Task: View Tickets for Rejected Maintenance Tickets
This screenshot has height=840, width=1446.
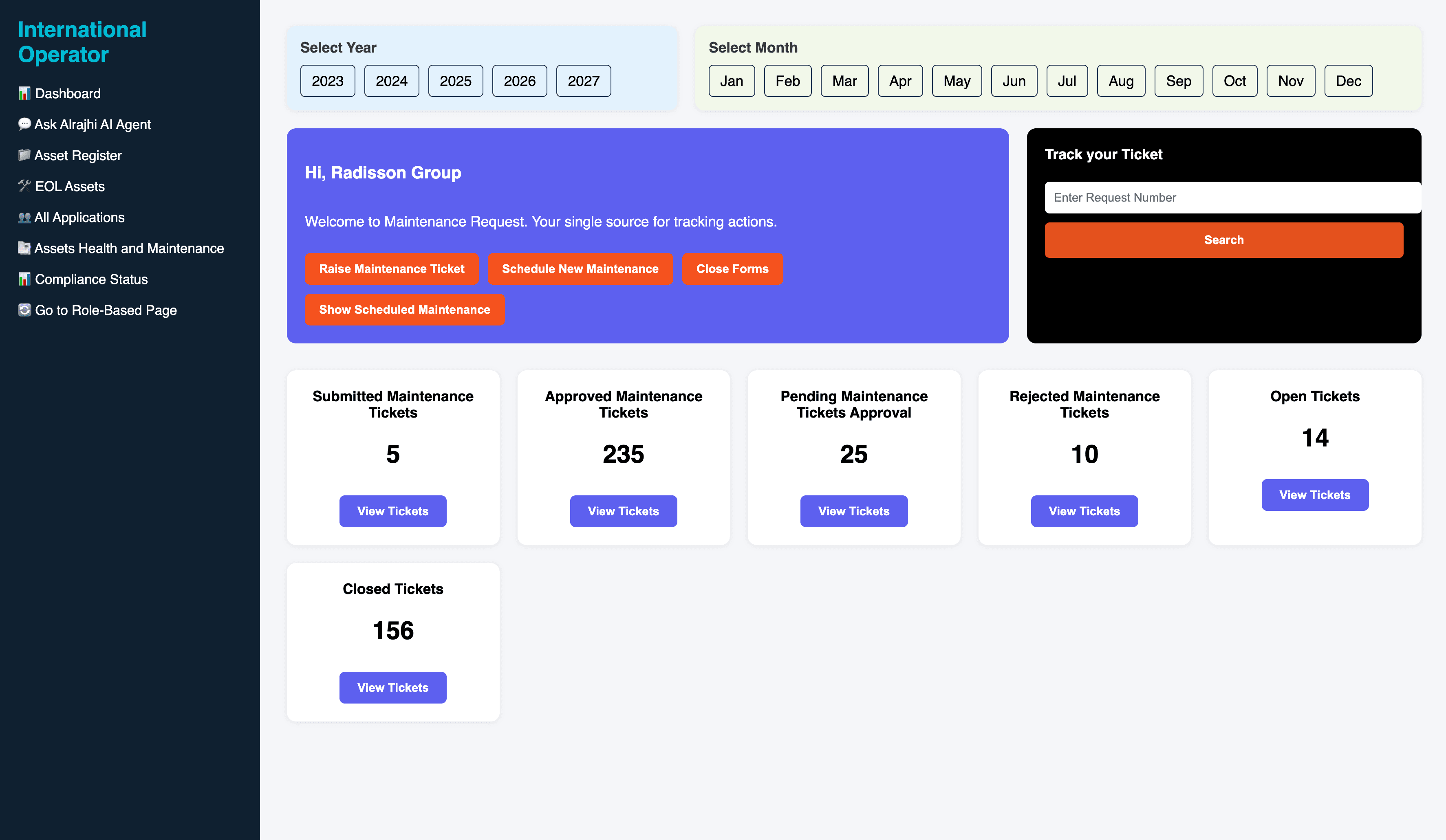Action: pos(1084,511)
